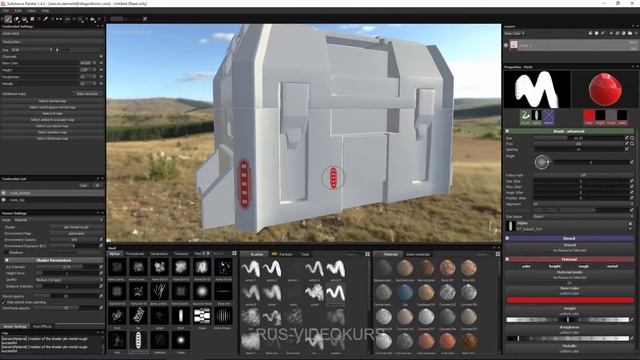Toggle visibility of Layer 1
This screenshot has width=640, height=360.
point(506,45)
